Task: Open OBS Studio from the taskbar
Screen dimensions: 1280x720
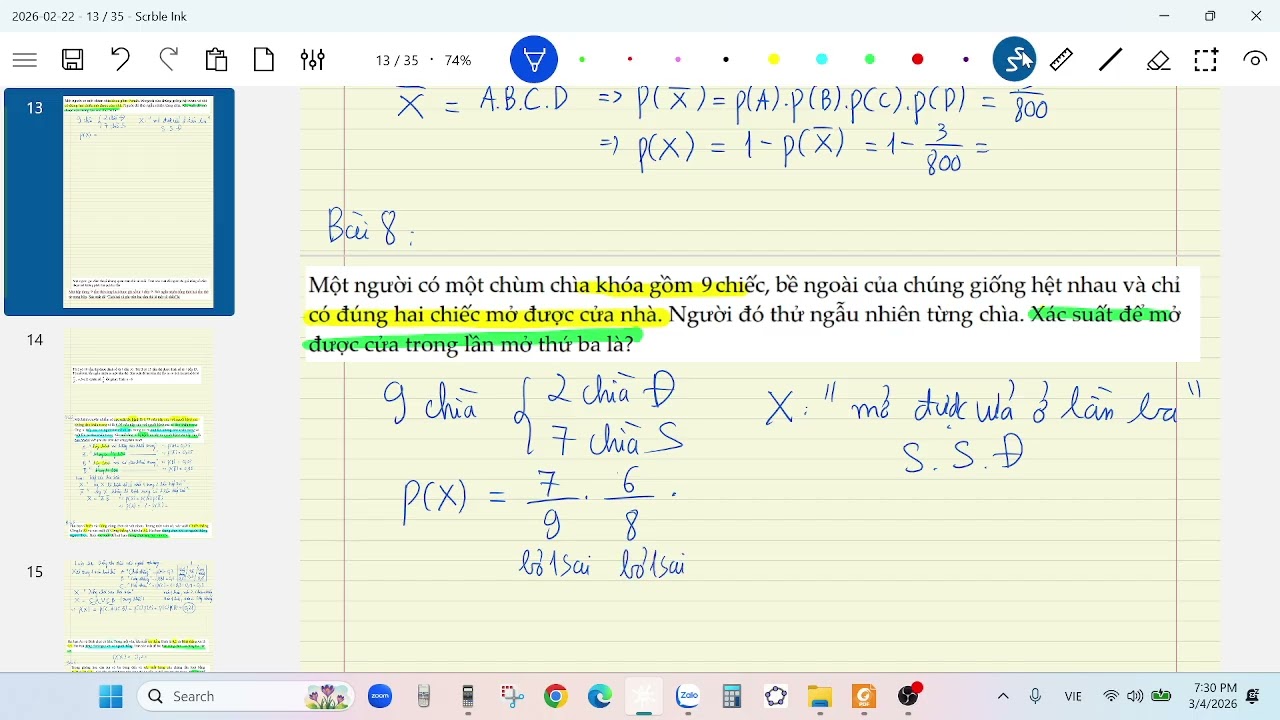Action: pos(908,696)
